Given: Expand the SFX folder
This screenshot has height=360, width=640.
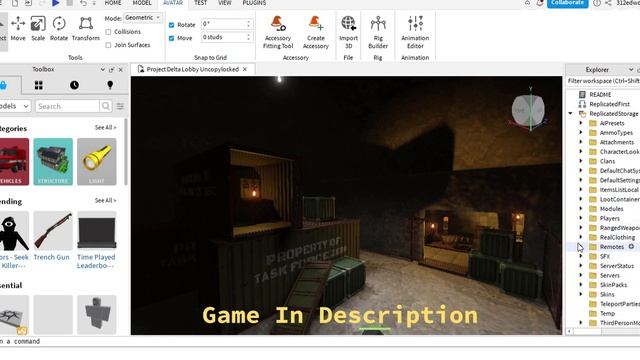Looking at the screenshot, I should click(581, 256).
